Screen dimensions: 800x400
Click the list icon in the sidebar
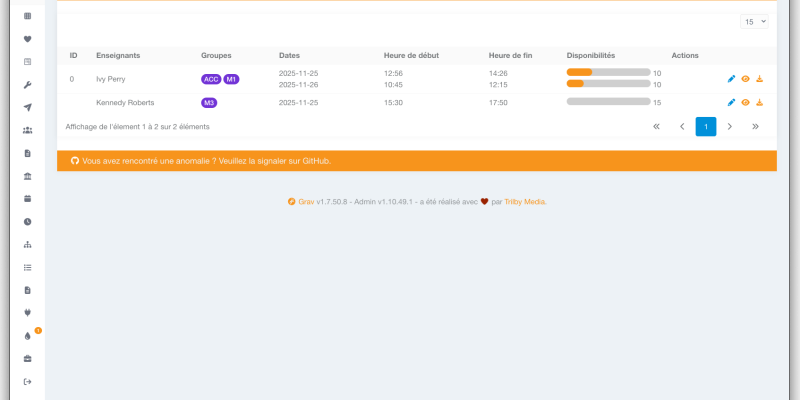coord(28,267)
